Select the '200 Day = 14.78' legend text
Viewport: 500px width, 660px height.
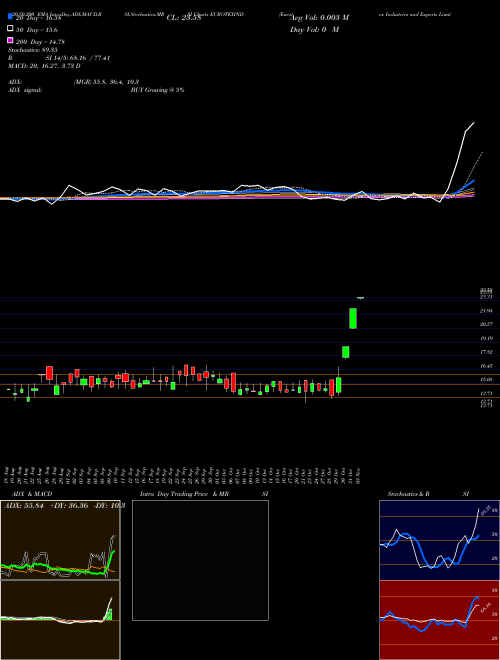tap(40, 42)
